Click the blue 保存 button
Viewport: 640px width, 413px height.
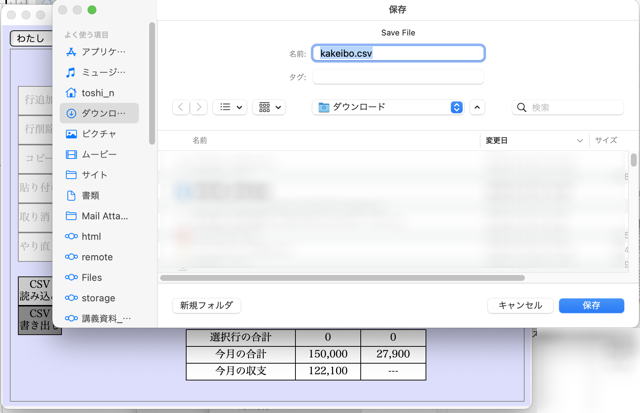click(x=591, y=305)
